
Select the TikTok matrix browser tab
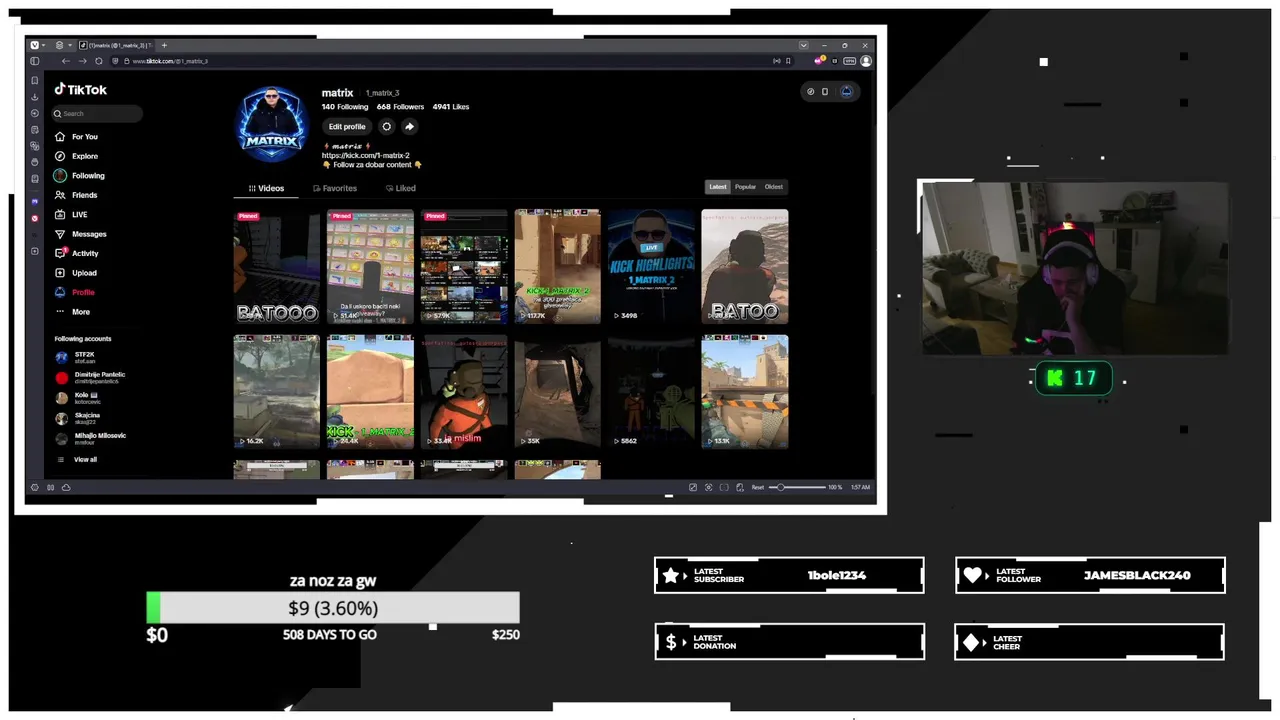pyautogui.click(x=115, y=45)
